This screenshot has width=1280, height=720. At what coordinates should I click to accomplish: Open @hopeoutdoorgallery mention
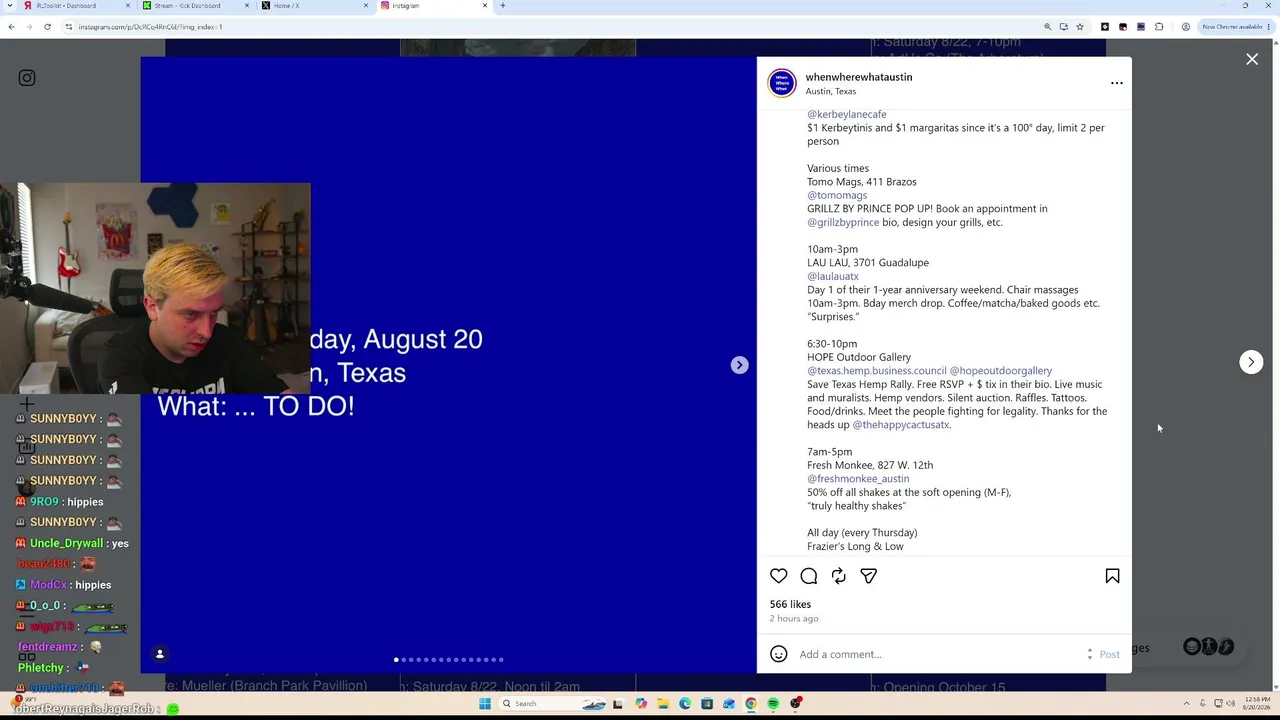tap(1001, 371)
